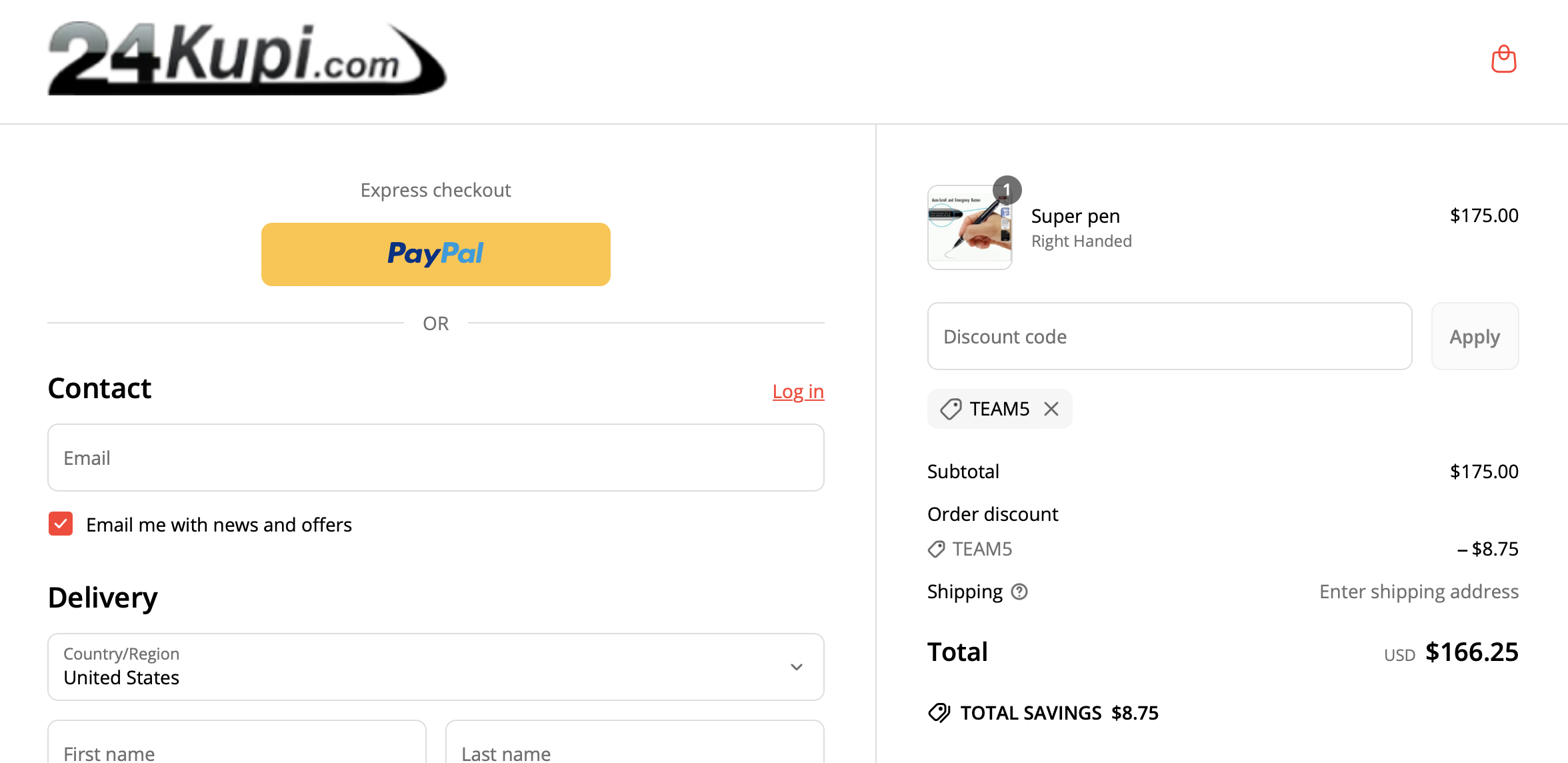Click the Super pen product thumbnail
The image size is (1568, 763).
click(x=969, y=227)
